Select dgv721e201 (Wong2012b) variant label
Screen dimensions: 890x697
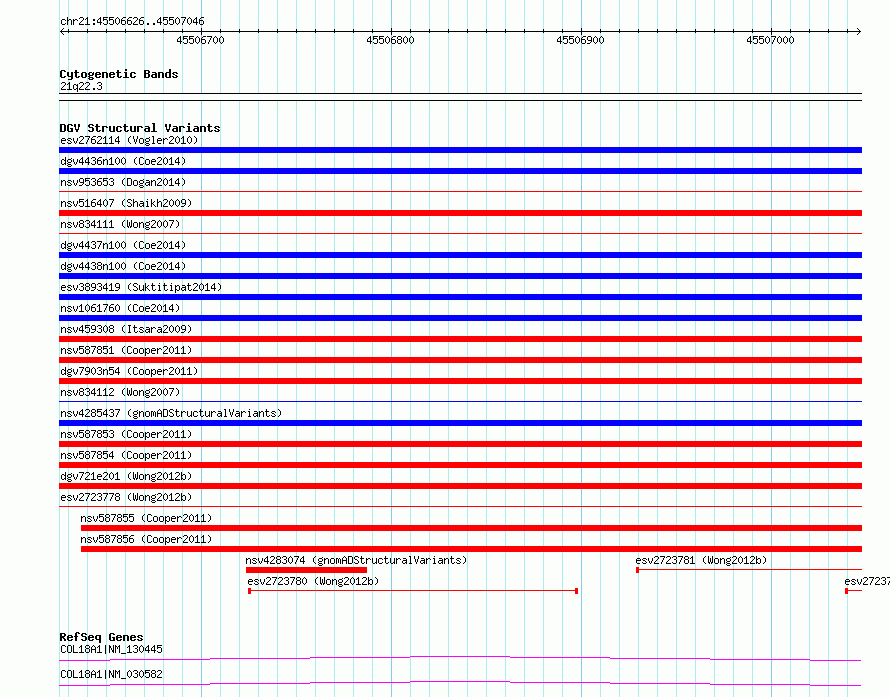click(126, 476)
